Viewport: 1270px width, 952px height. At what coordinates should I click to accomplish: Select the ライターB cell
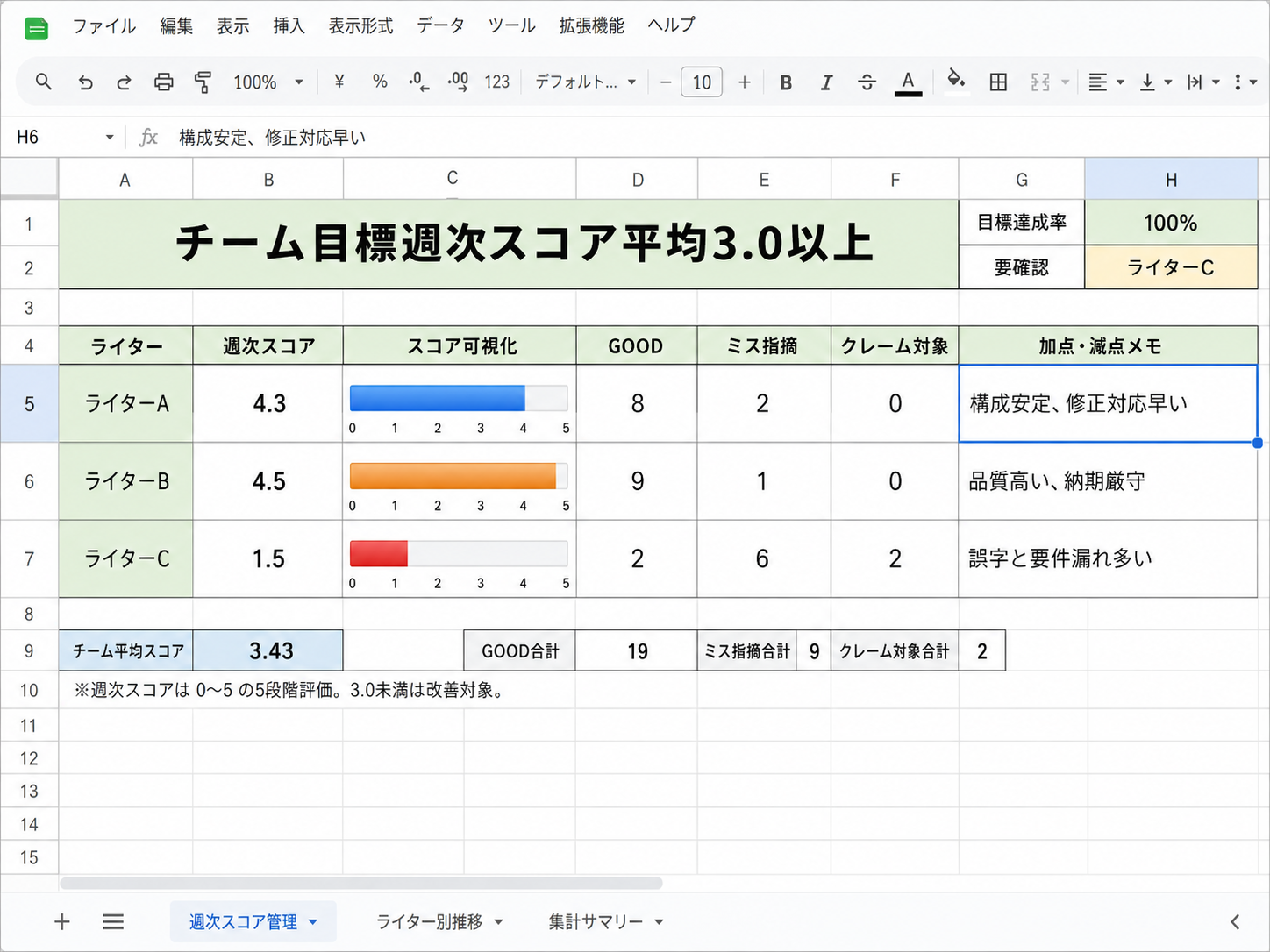coord(126,481)
